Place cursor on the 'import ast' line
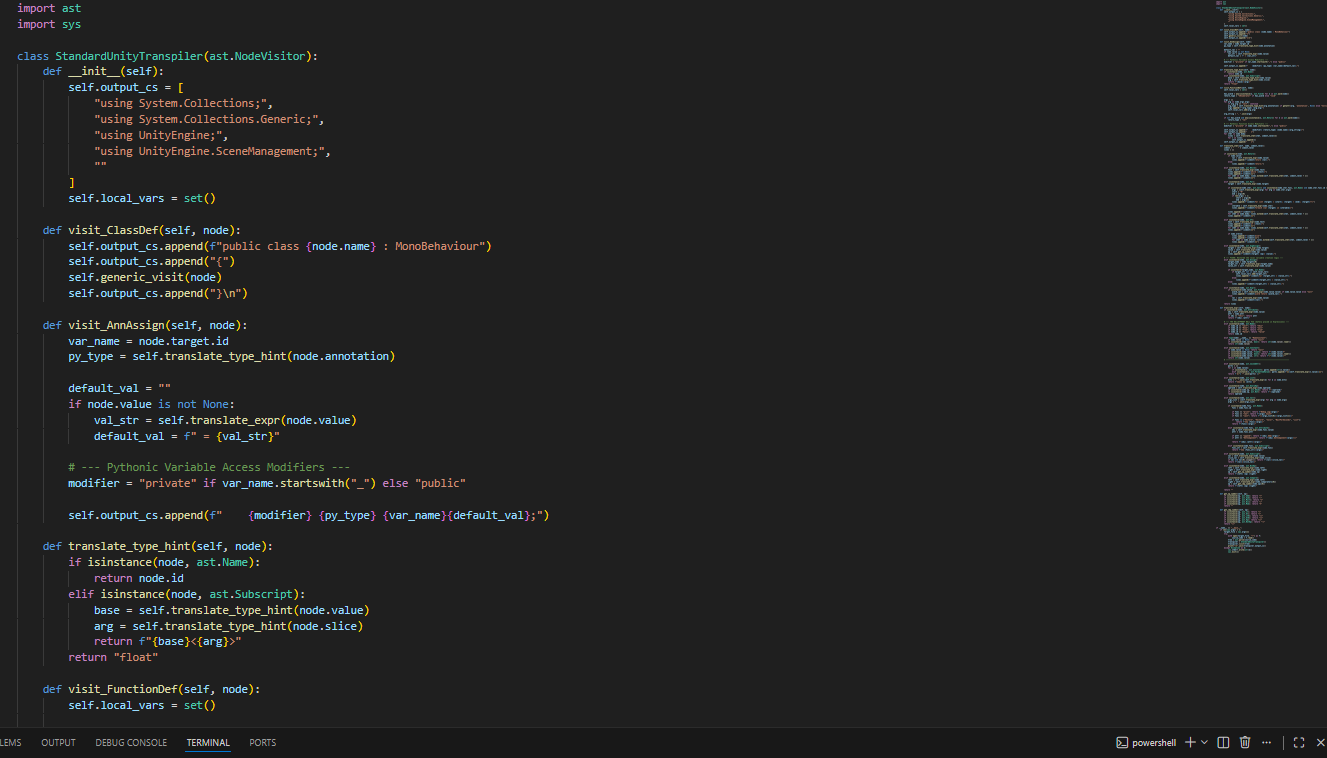The height and width of the screenshot is (758, 1327). (49, 8)
